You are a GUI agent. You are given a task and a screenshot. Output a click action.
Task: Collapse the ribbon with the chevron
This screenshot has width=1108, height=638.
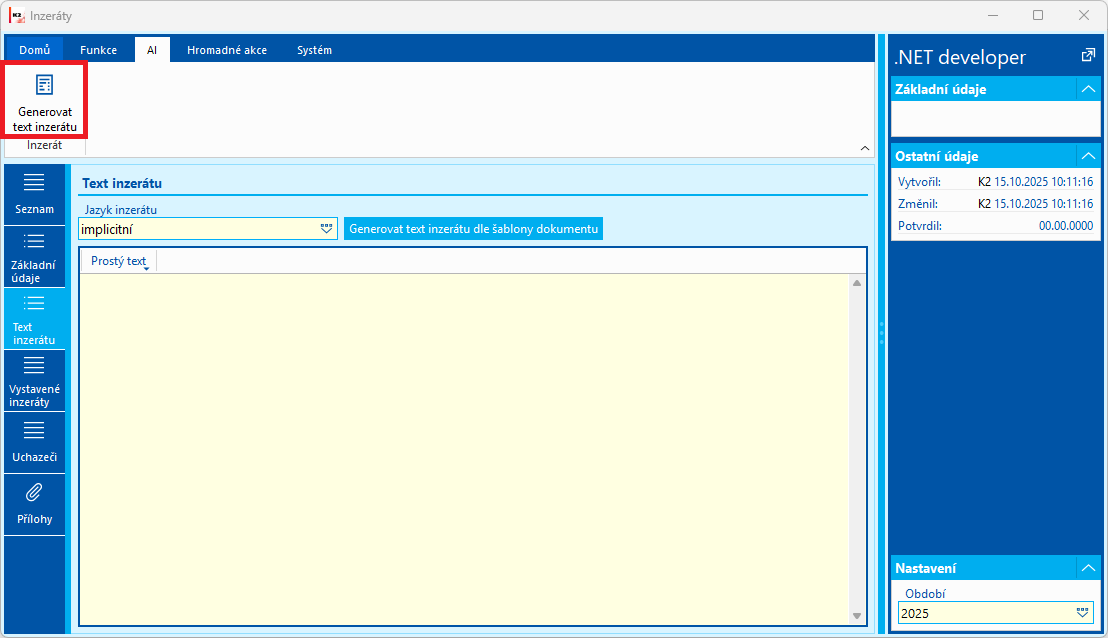(865, 148)
